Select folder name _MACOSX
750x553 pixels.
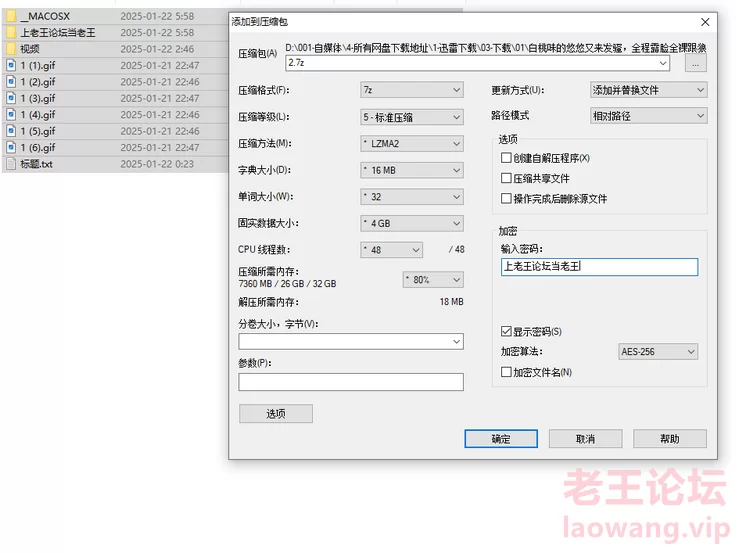pyautogui.click(x=45, y=16)
